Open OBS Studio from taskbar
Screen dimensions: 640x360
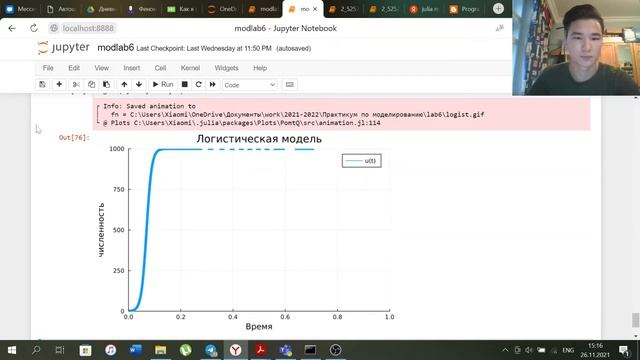(x=336, y=350)
